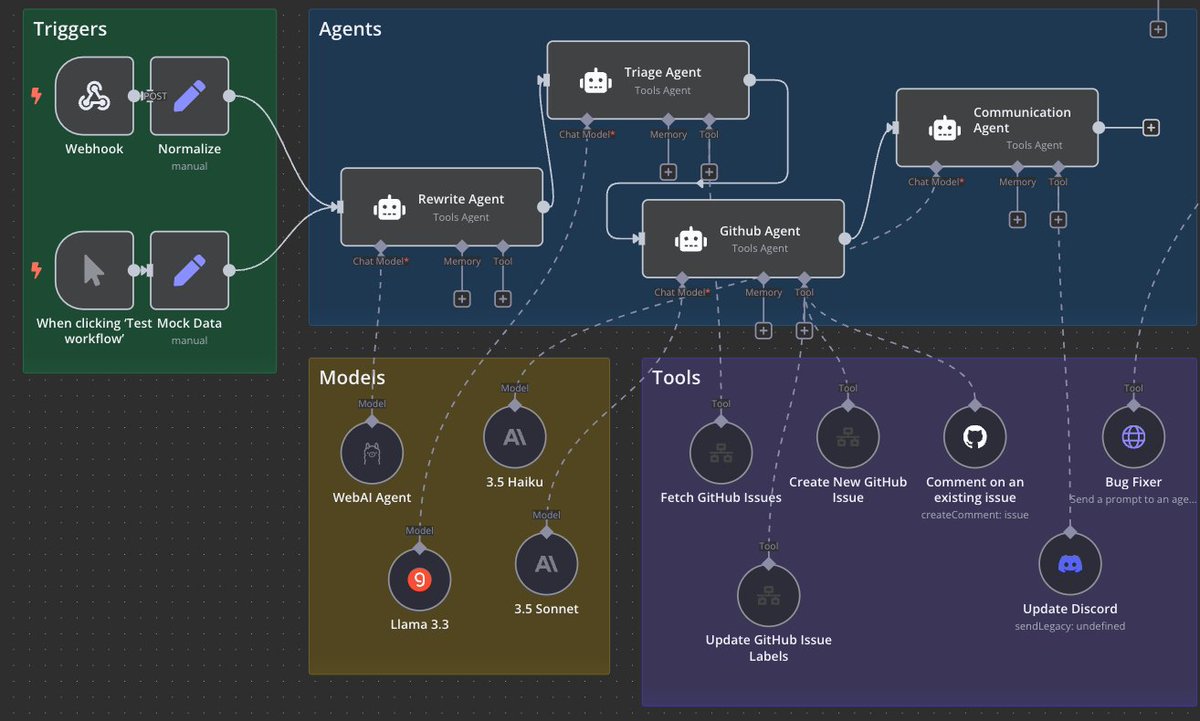The image size is (1200, 721).
Task: Select the 'When clicking Test workflow' node
Action: (94, 270)
